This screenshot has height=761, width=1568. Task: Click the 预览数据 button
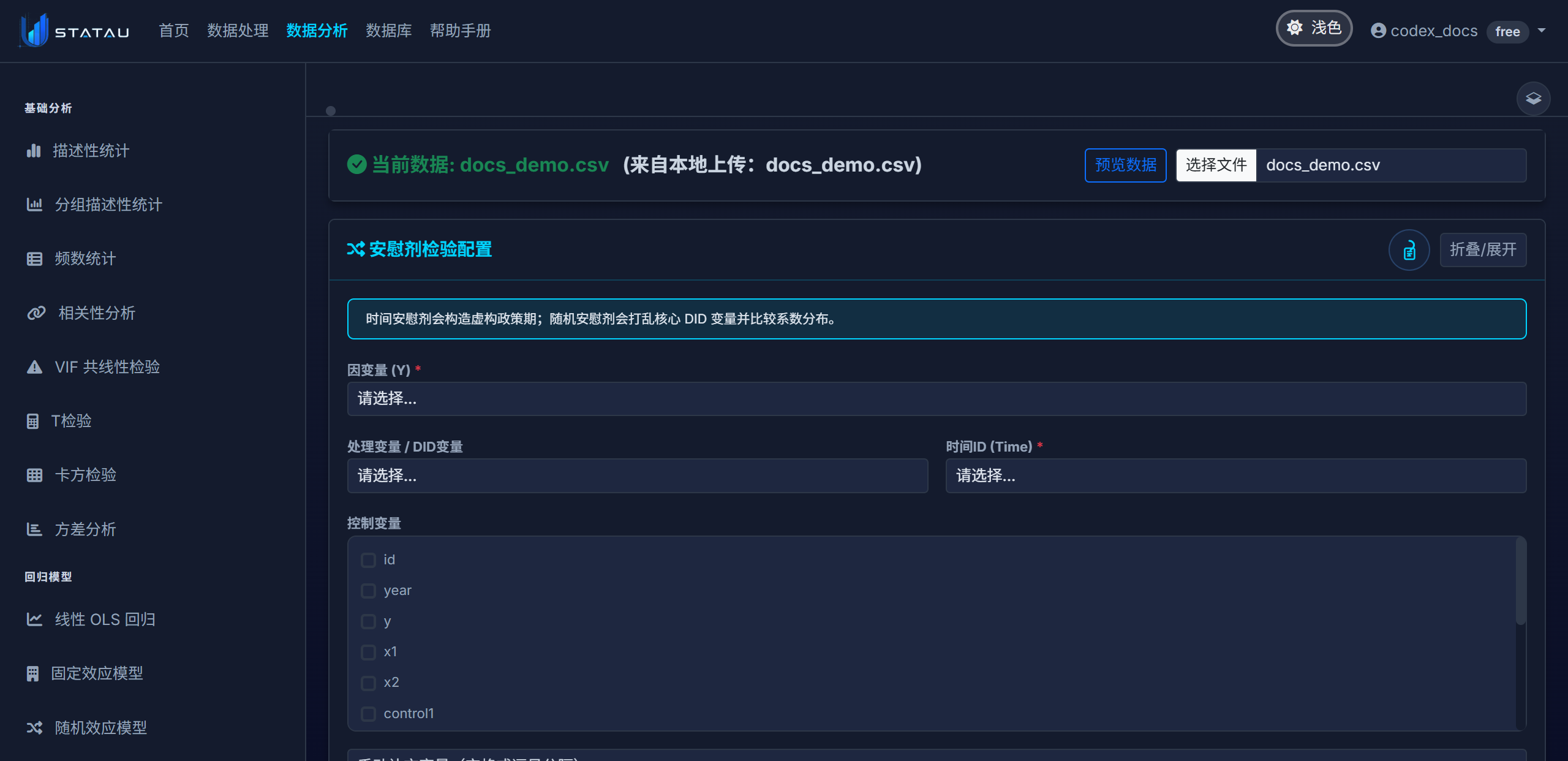pyautogui.click(x=1126, y=165)
